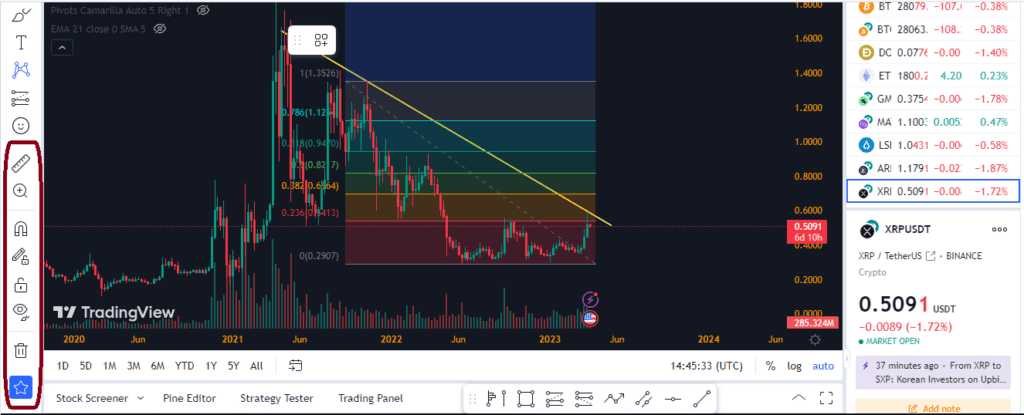
Task: Toggle visibility of Pivots Camarilla indicator
Action: pos(203,9)
